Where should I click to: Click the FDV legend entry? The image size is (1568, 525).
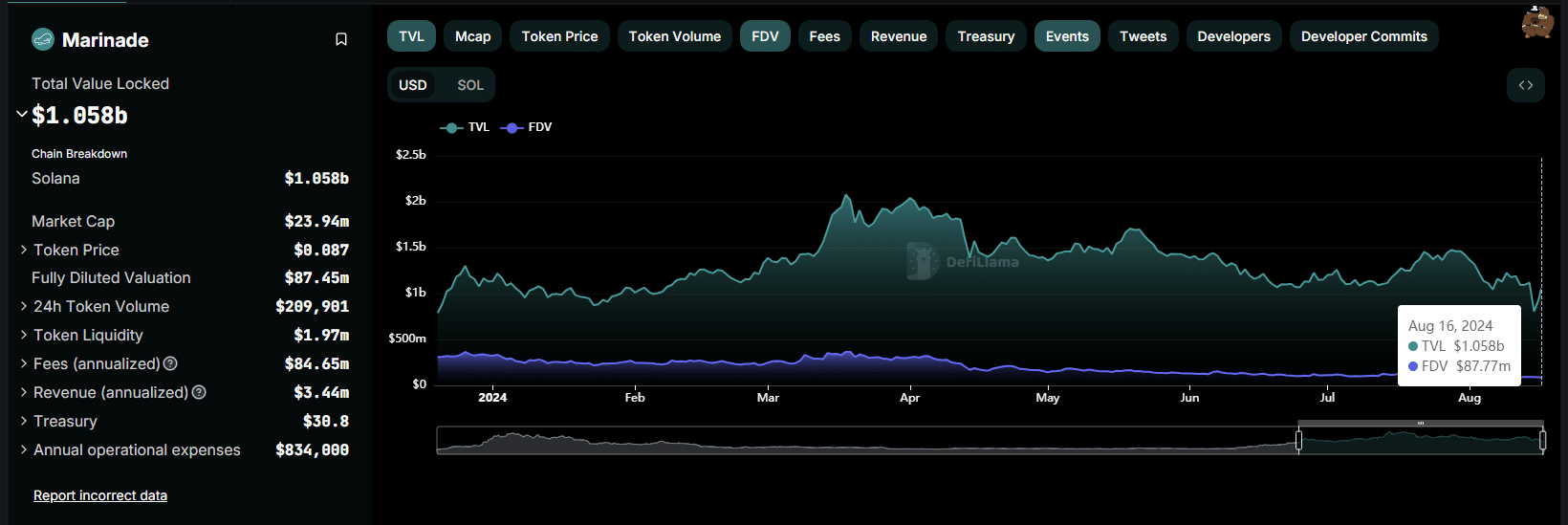(527, 127)
